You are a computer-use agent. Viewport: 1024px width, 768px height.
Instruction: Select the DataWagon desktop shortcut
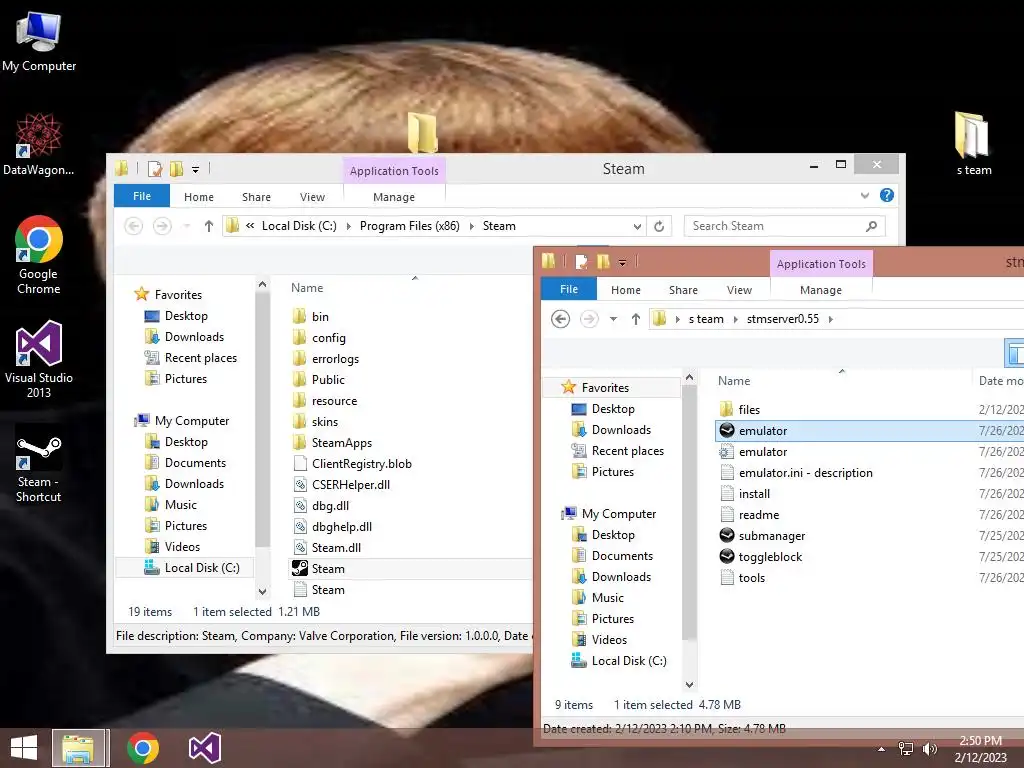pos(39,144)
